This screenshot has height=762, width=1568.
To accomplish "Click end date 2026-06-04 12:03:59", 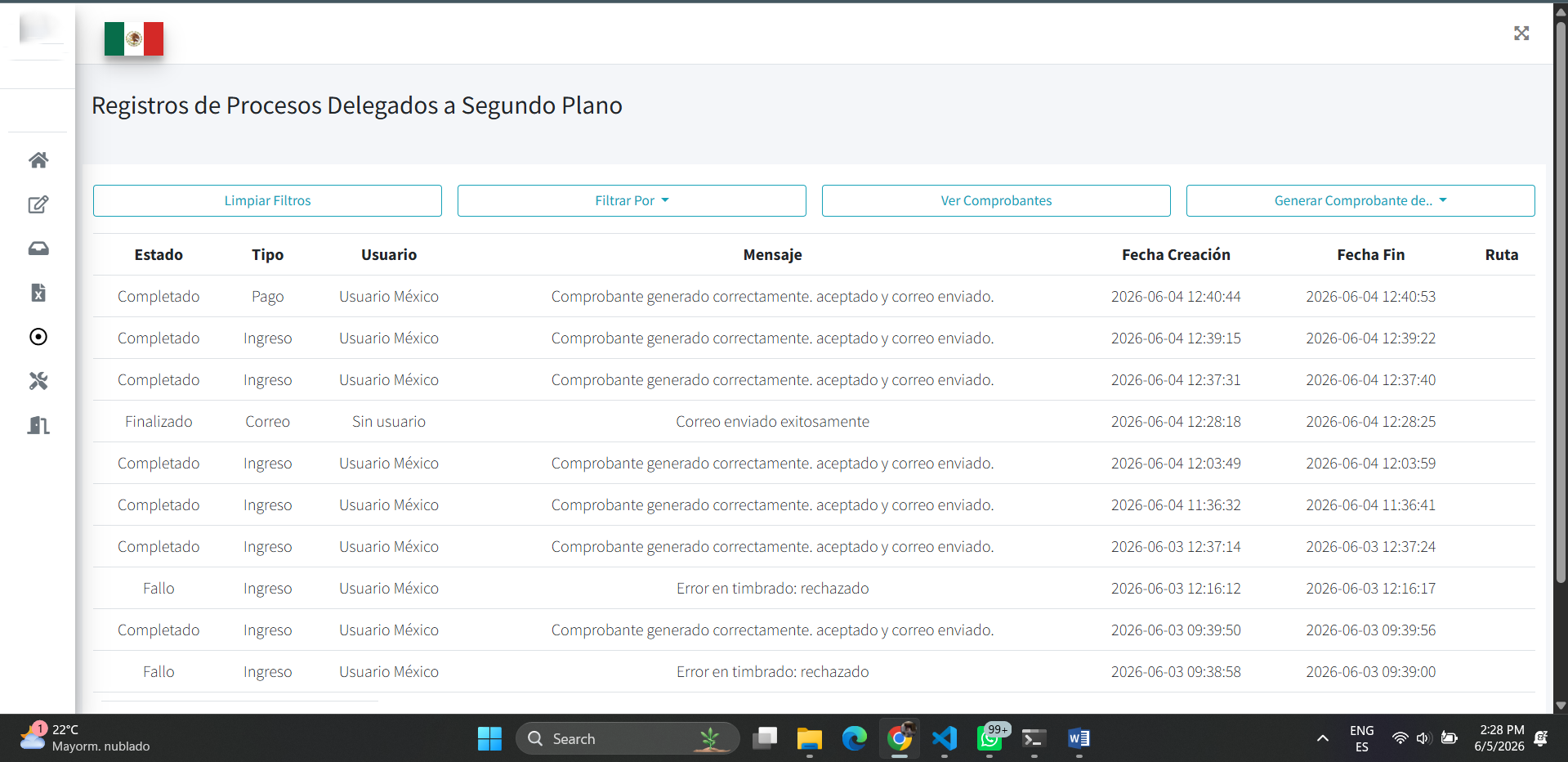I will 1370,464.
